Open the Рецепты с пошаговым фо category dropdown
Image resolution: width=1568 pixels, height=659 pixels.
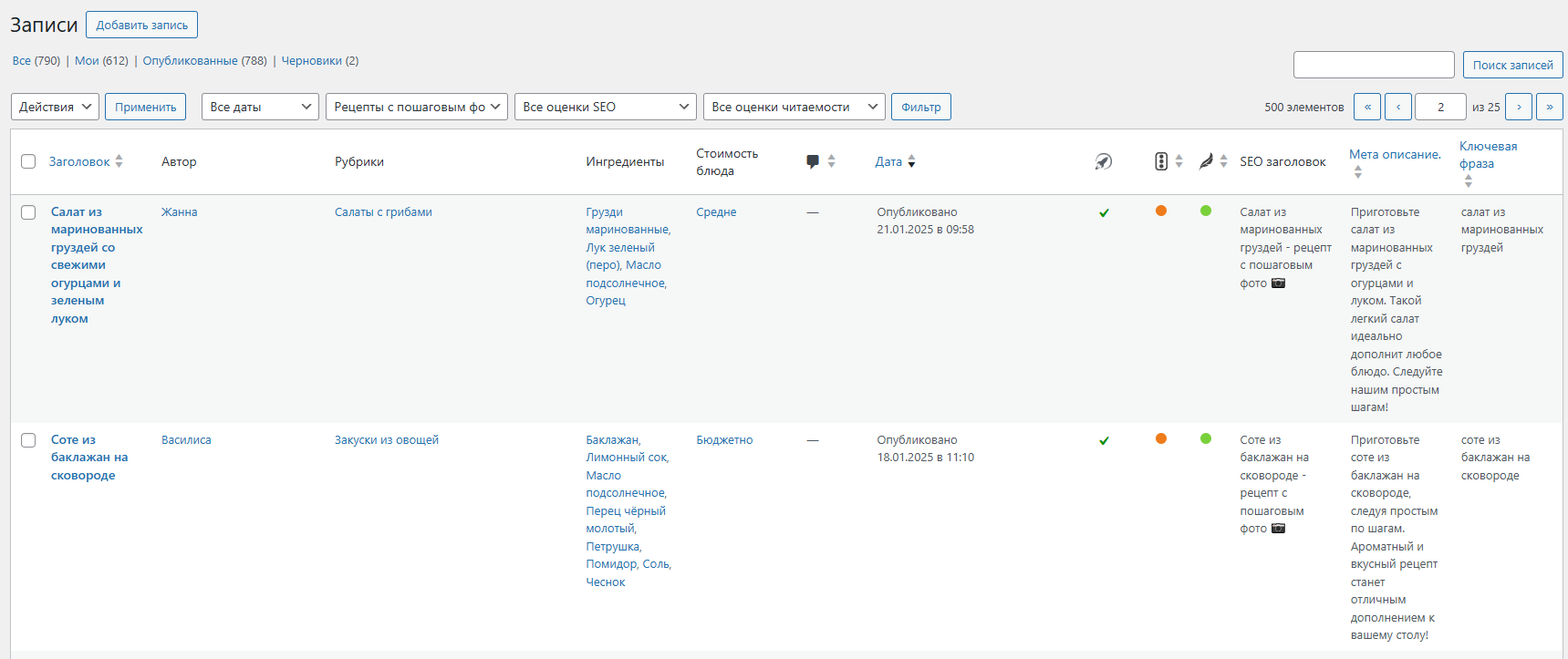click(417, 107)
